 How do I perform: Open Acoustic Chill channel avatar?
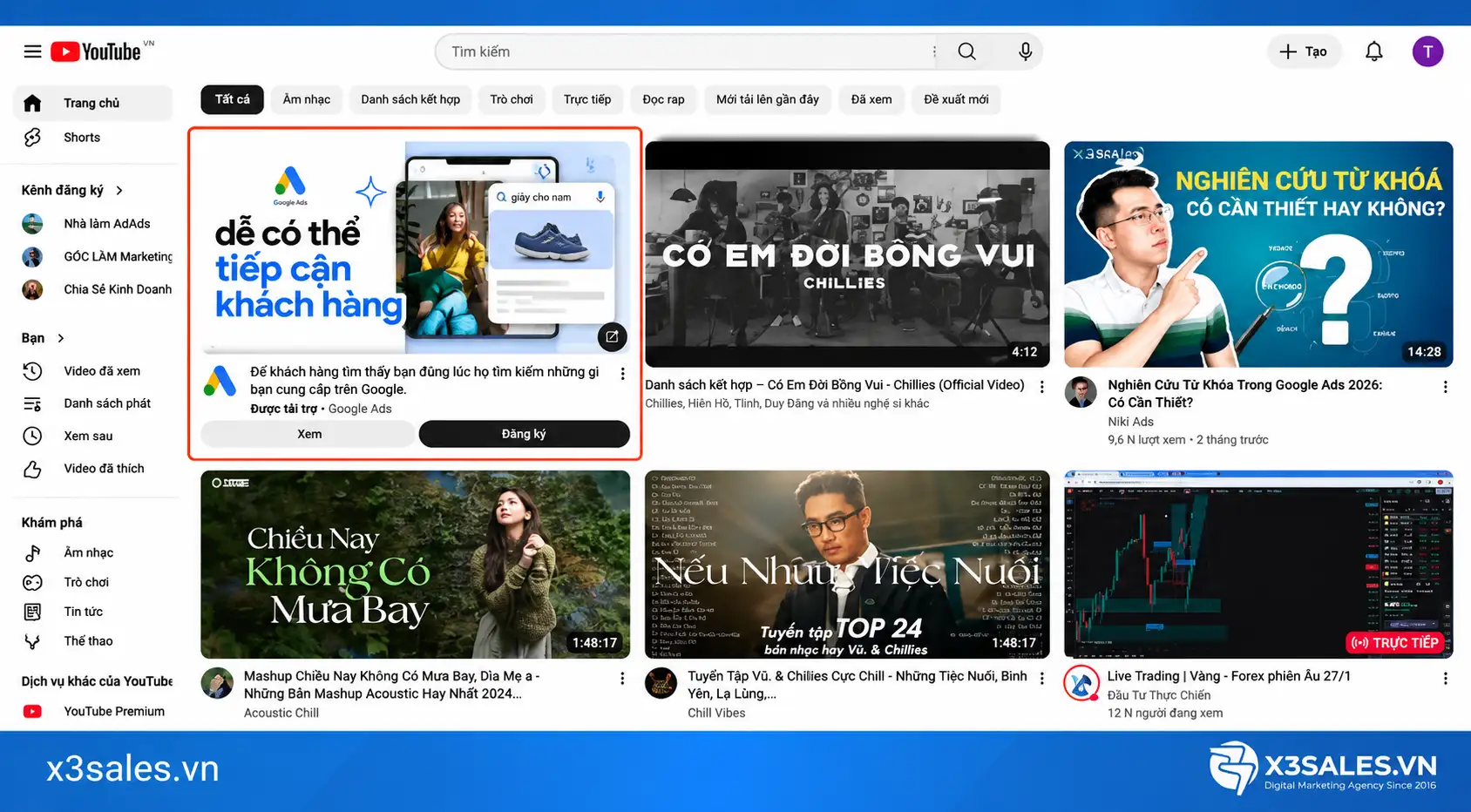click(218, 684)
